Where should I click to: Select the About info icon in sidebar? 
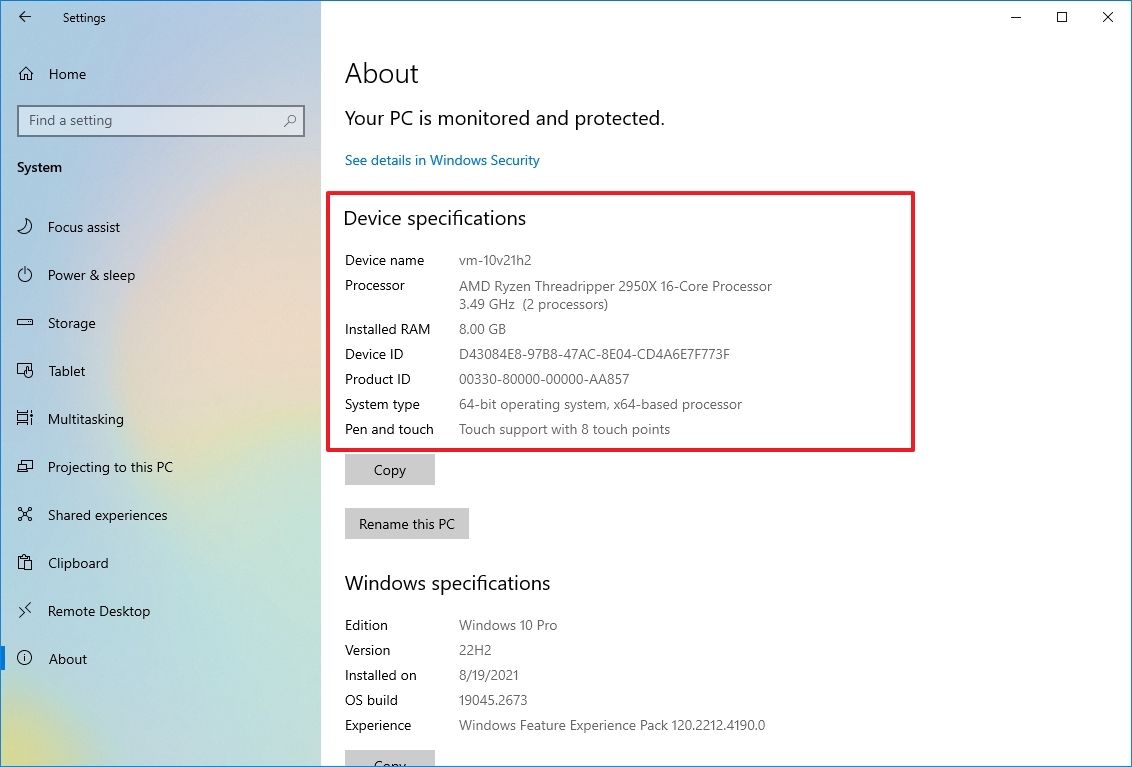click(x=24, y=659)
